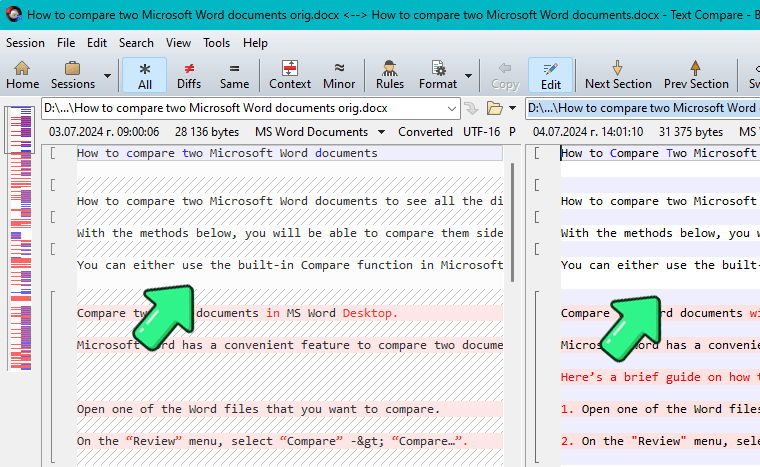Jump to Prev Section
Screen dimensions: 760x467
click(696, 75)
